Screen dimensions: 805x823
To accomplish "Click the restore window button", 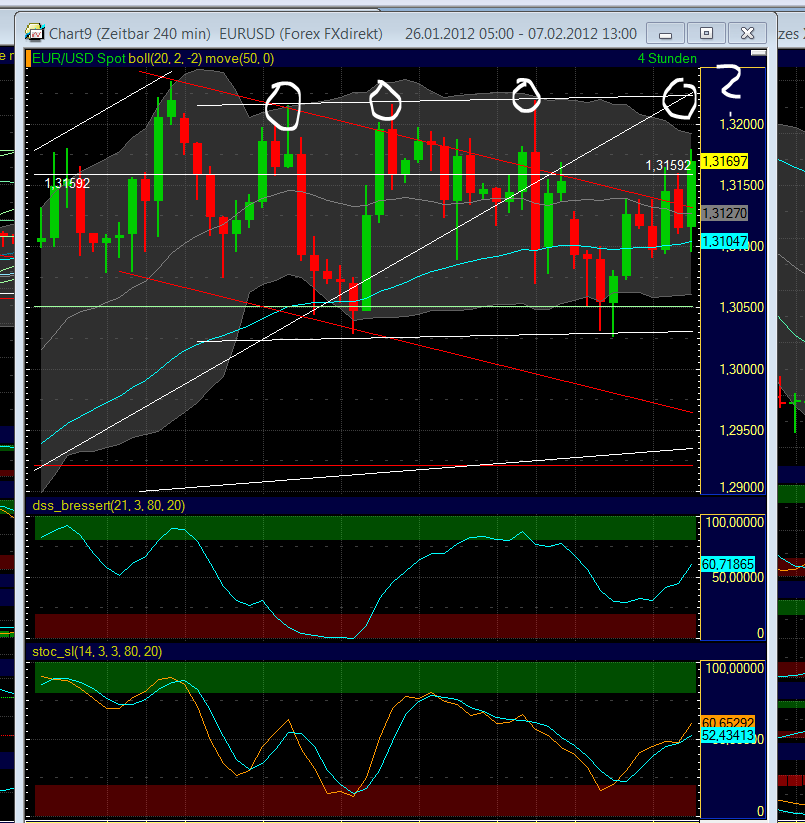I will [x=706, y=33].
